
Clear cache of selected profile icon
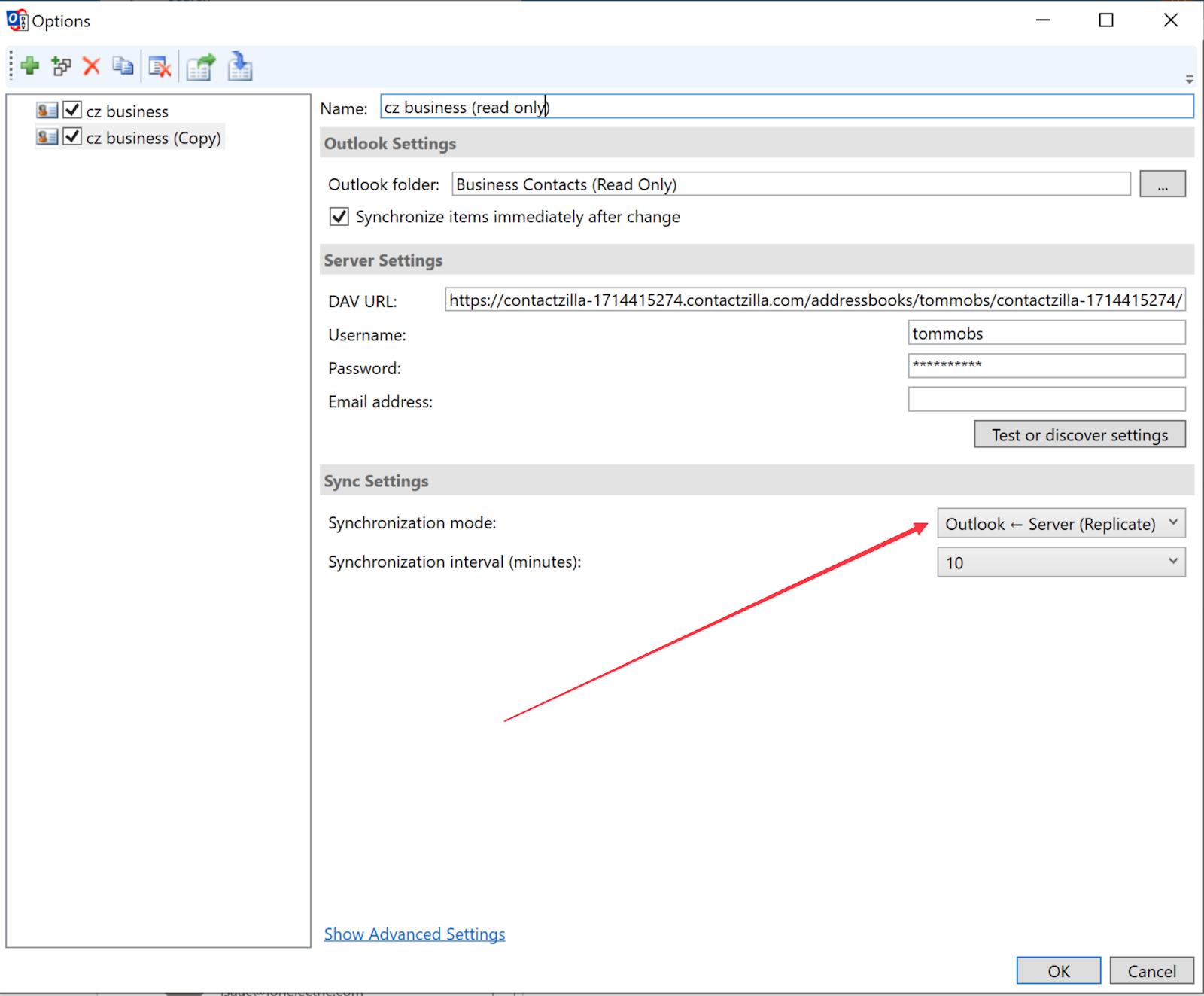pyautogui.click(x=160, y=67)
